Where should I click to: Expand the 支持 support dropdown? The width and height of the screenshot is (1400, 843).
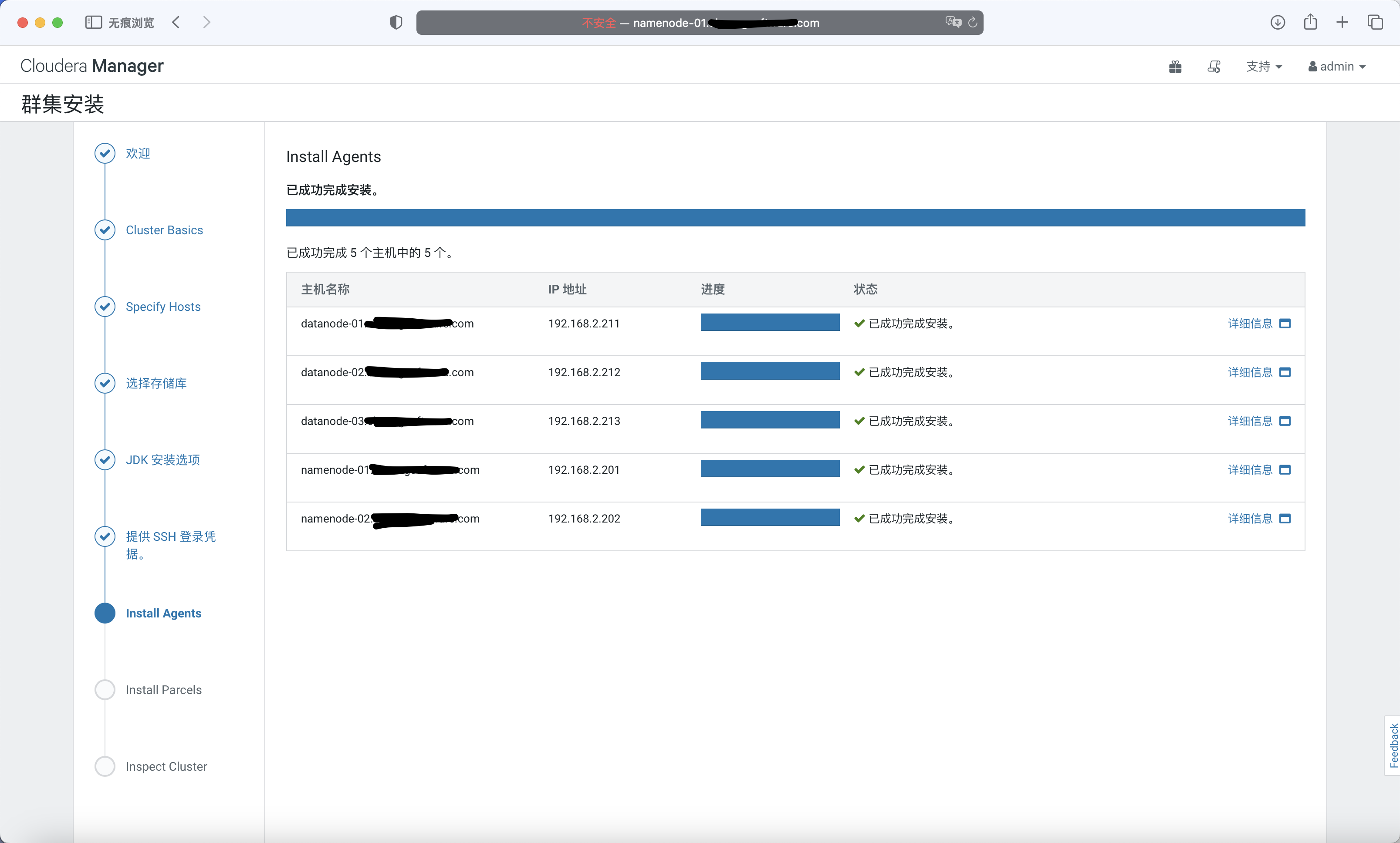click(x=1264, y=67)
